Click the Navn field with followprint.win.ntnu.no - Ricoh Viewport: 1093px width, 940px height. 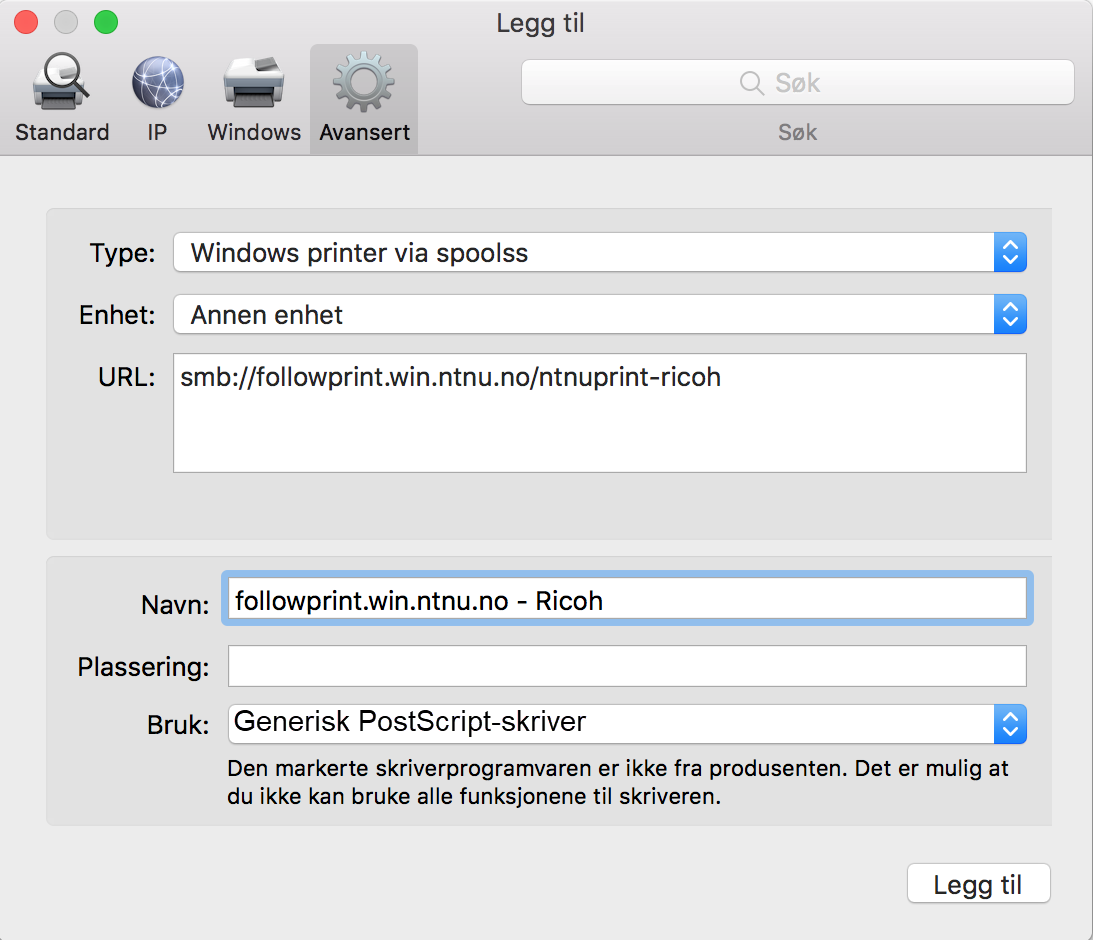click(x=627, y=599)
